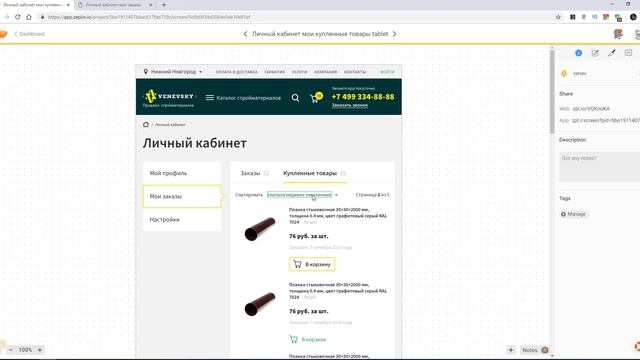Open the Нижний Новгород city dropdown
640x360 pixels.
[173, 72]
